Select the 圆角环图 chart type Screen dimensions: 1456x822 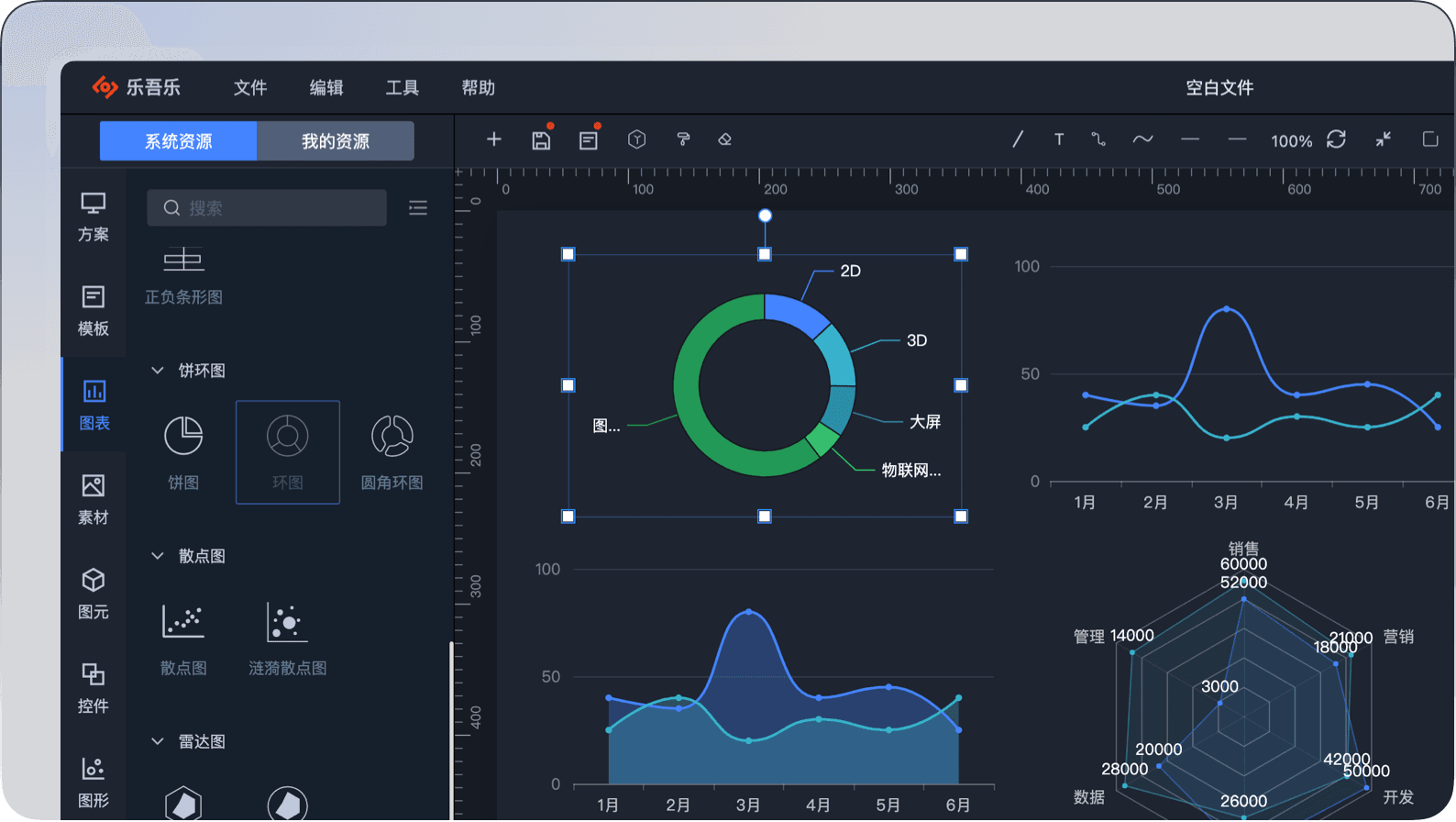click(392, 451)
